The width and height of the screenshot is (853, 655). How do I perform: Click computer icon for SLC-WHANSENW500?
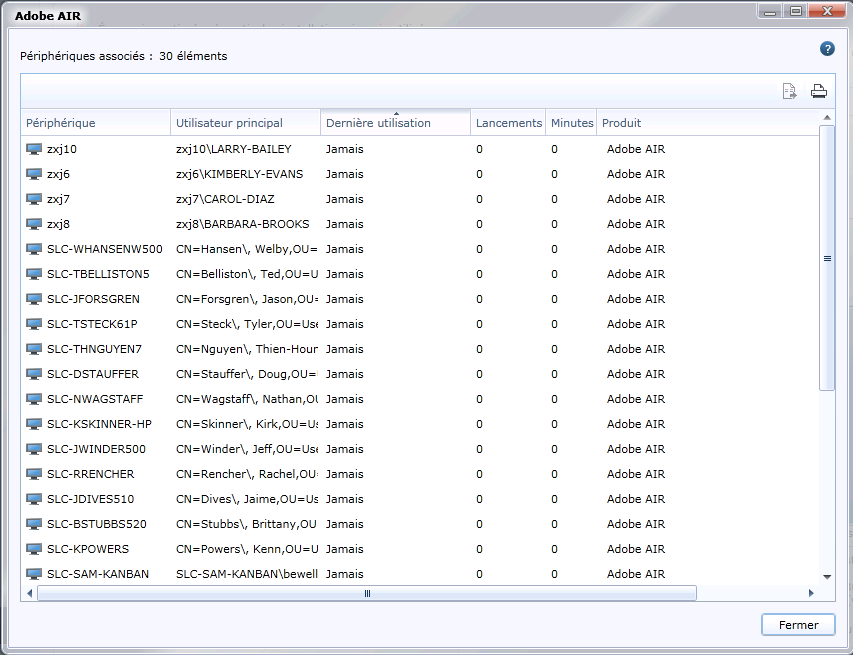click(34, 249)
